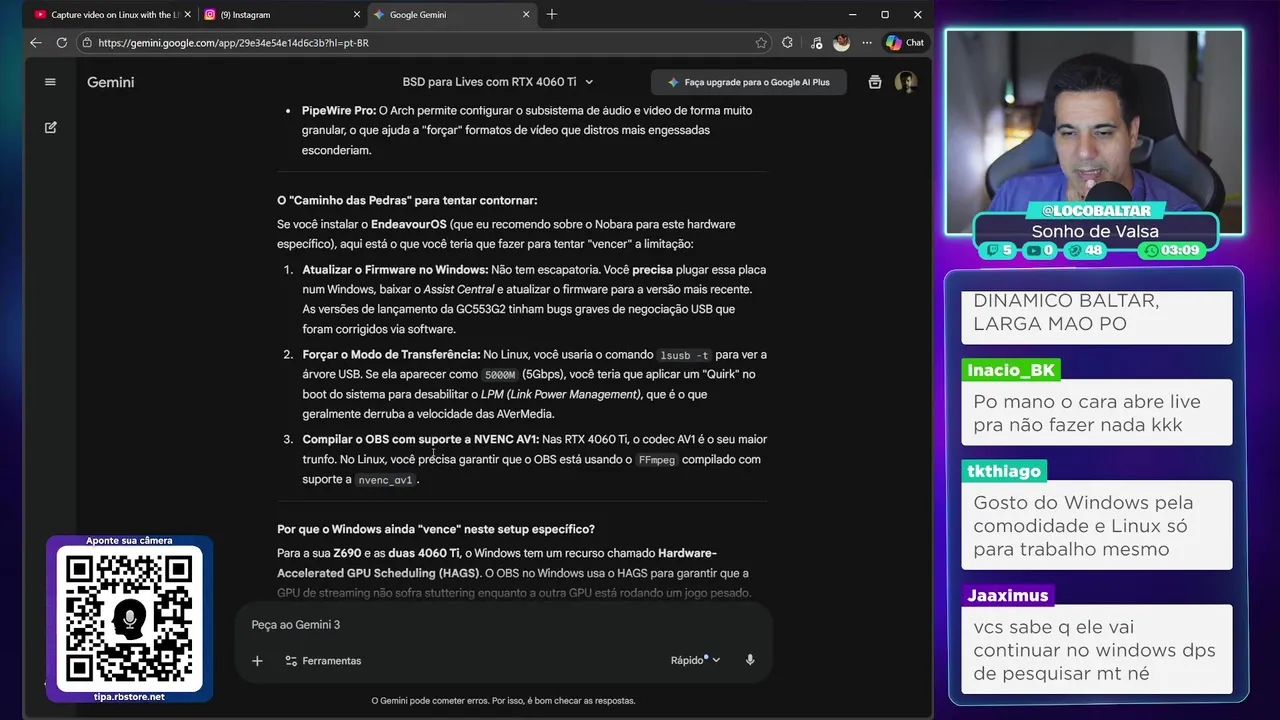Screen dimensions: 1280x720
Task: Start a new chat with the pencil icon
Action: [51, 128]
